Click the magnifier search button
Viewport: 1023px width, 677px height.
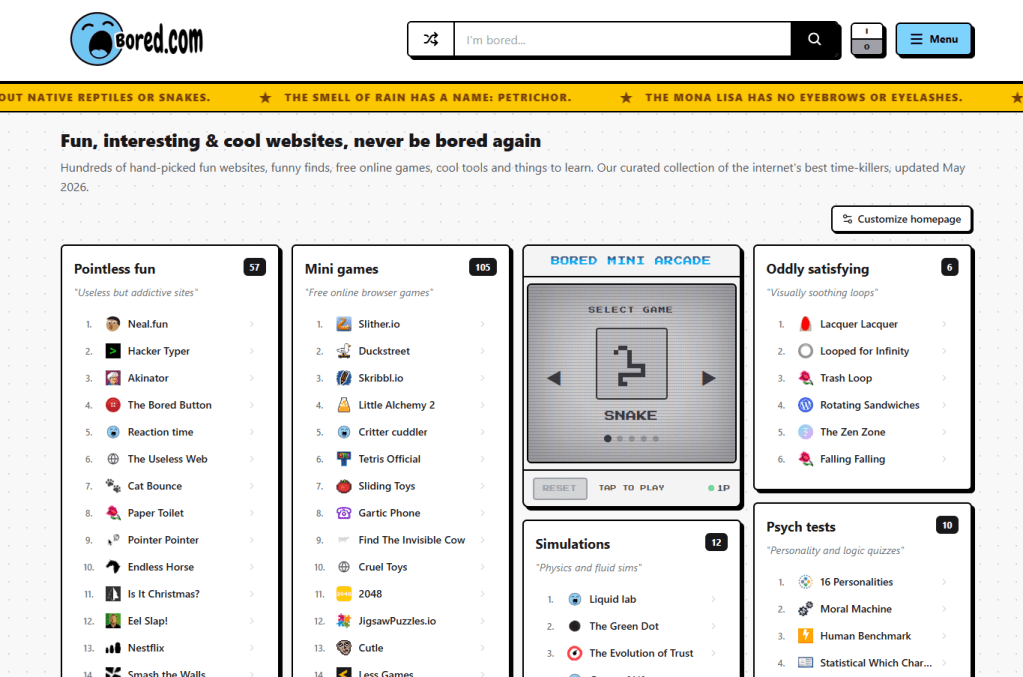[x=814, y=39]
